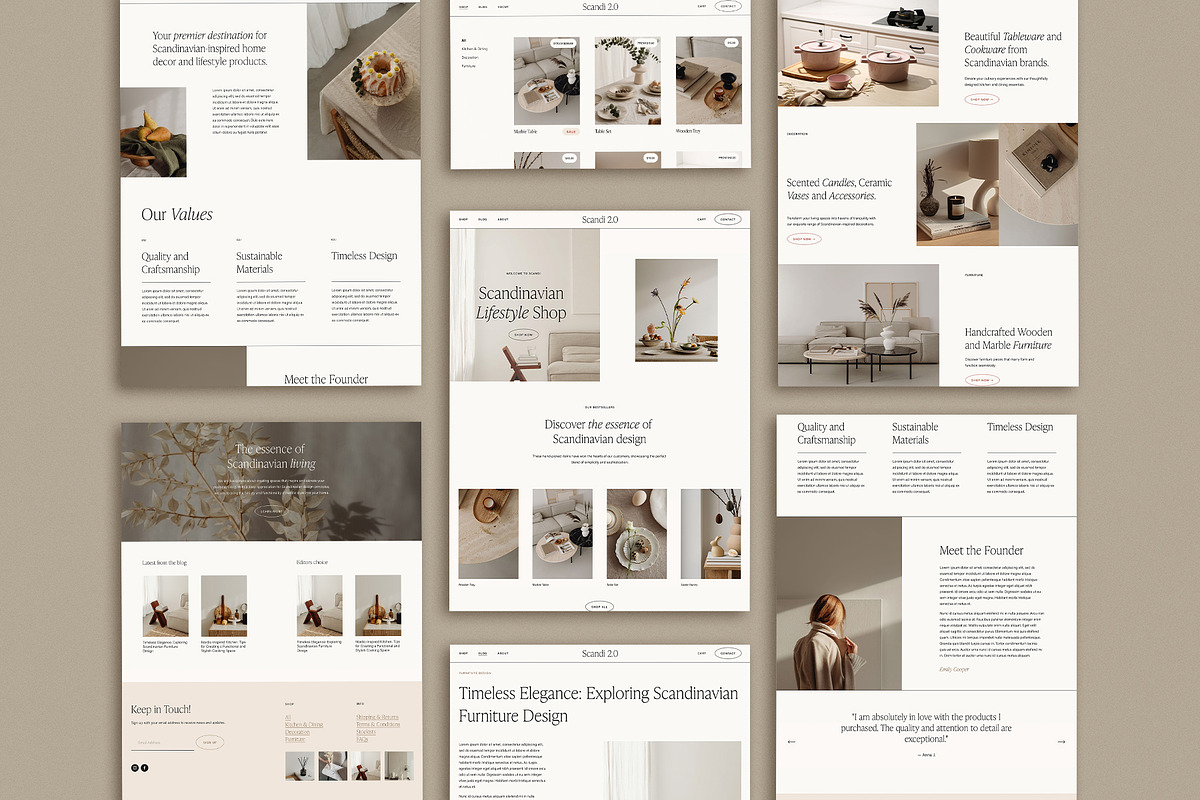Filter by Decoration in shop page sidebar

470,57
